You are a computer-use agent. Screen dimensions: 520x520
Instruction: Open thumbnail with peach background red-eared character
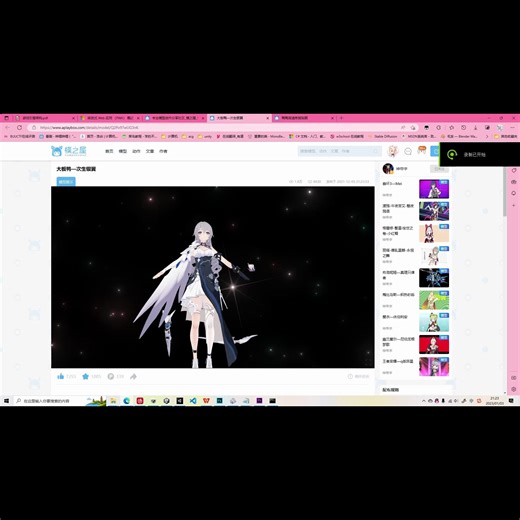pos(434,233)
